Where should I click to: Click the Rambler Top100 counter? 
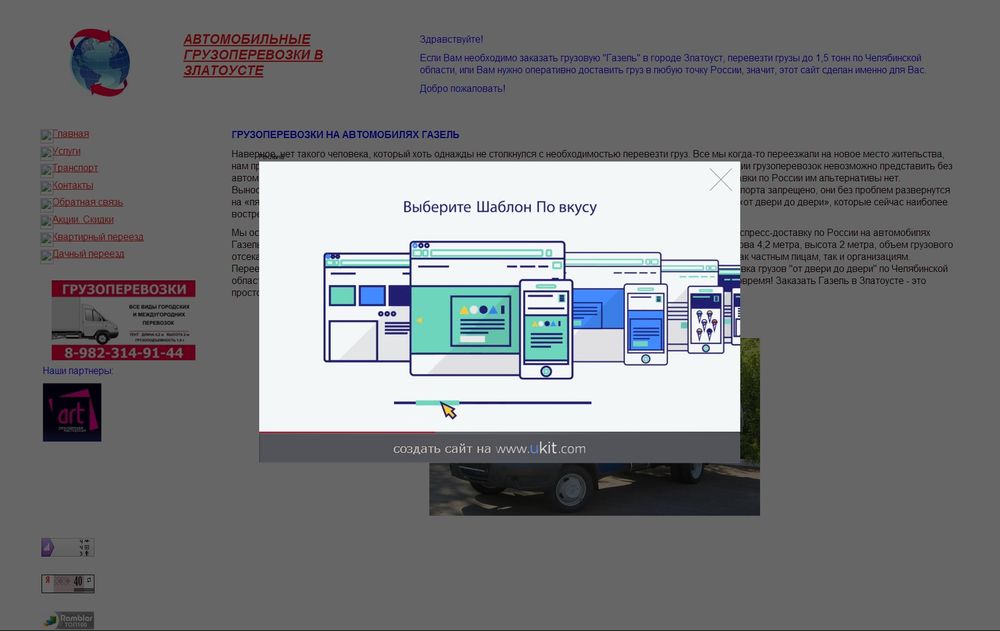(x=68, y=620)
